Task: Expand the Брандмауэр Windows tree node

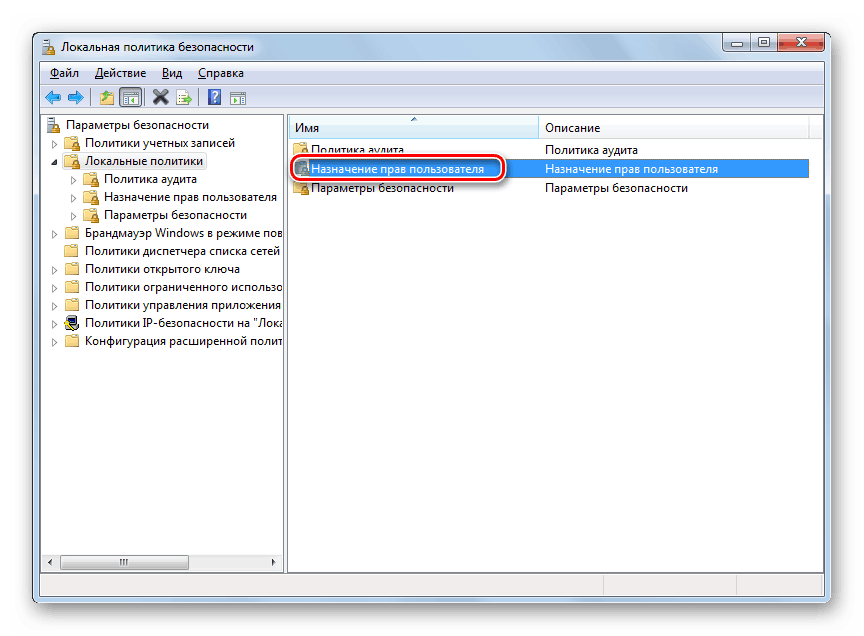Action: click(x=54, y=234)
